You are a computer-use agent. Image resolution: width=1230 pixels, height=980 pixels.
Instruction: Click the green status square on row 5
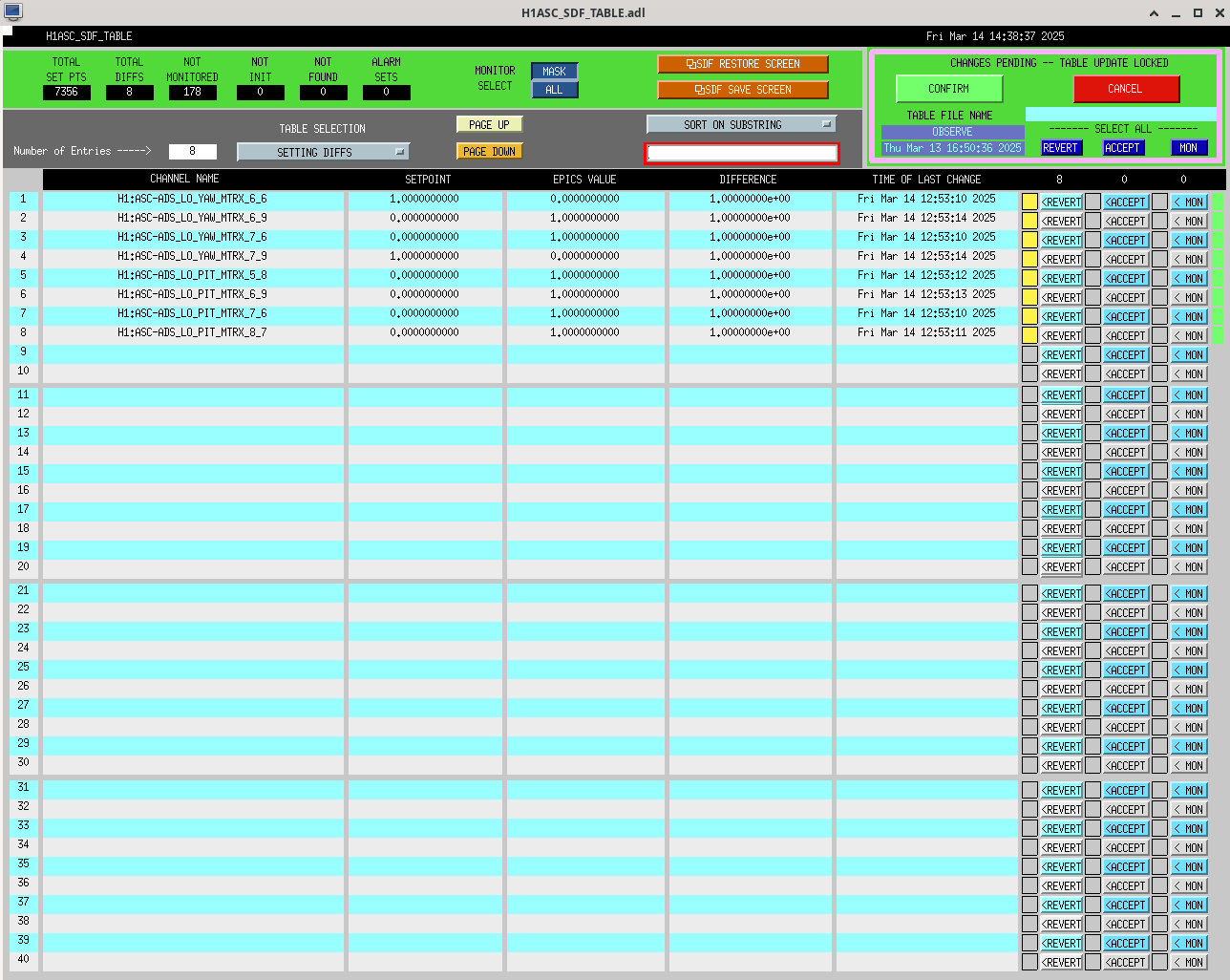coord(1219,278)
